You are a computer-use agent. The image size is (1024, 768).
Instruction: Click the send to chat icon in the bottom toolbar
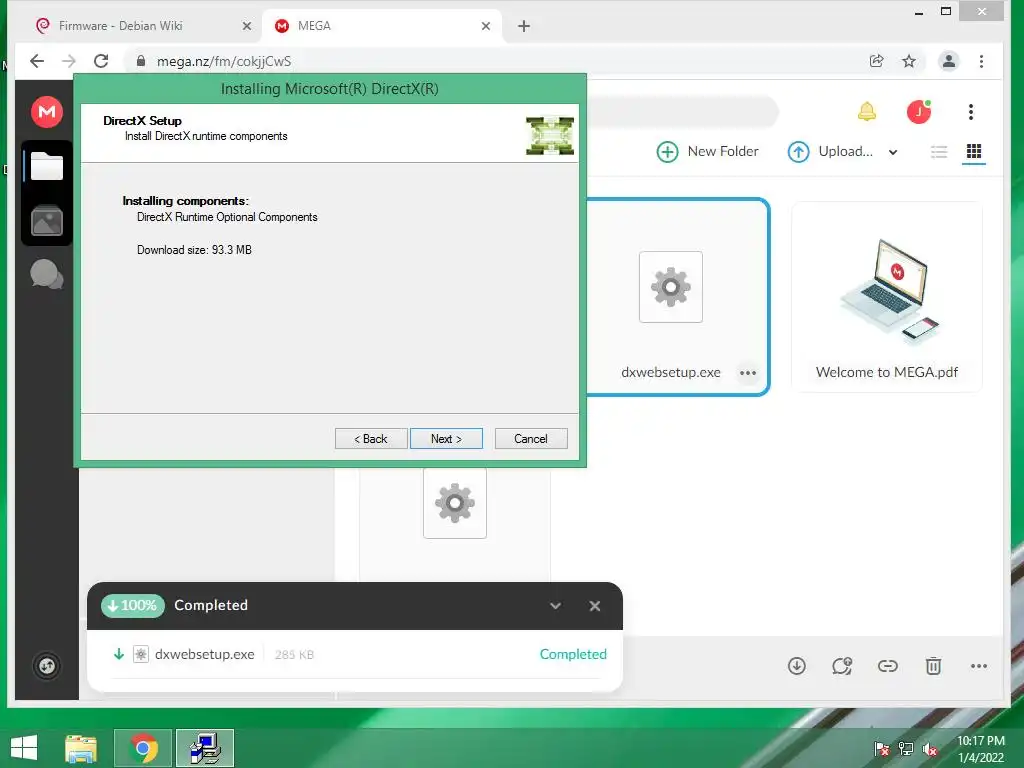pos(842,666)
